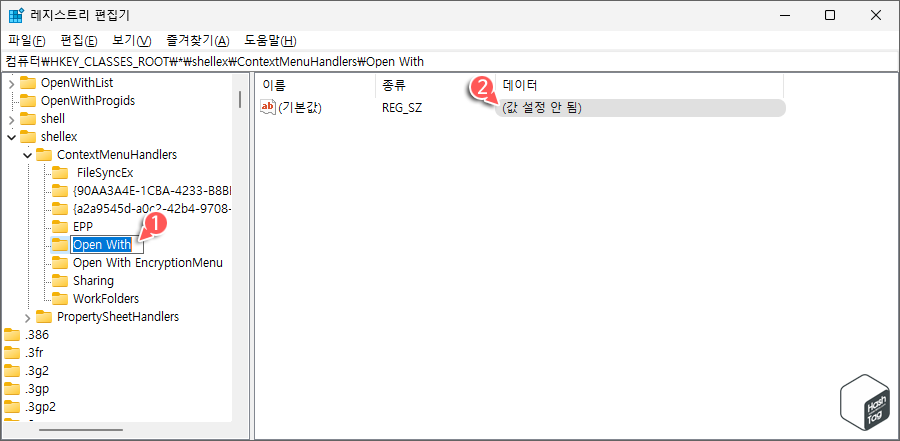Click the (값 설정 안 됨) data cell
Image resolution: width=900 pixels, height=441 pixels.
pyautogui.click(x=641, y=108)
